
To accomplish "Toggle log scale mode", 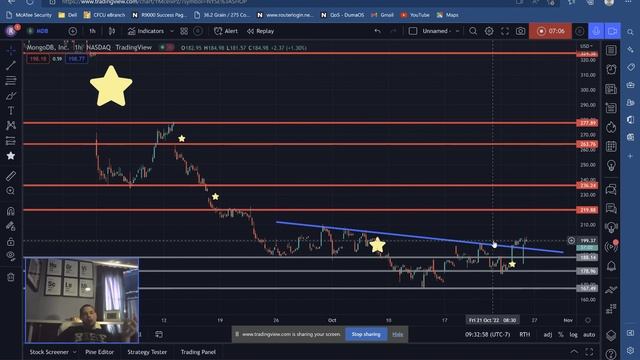I will [573, 334].
